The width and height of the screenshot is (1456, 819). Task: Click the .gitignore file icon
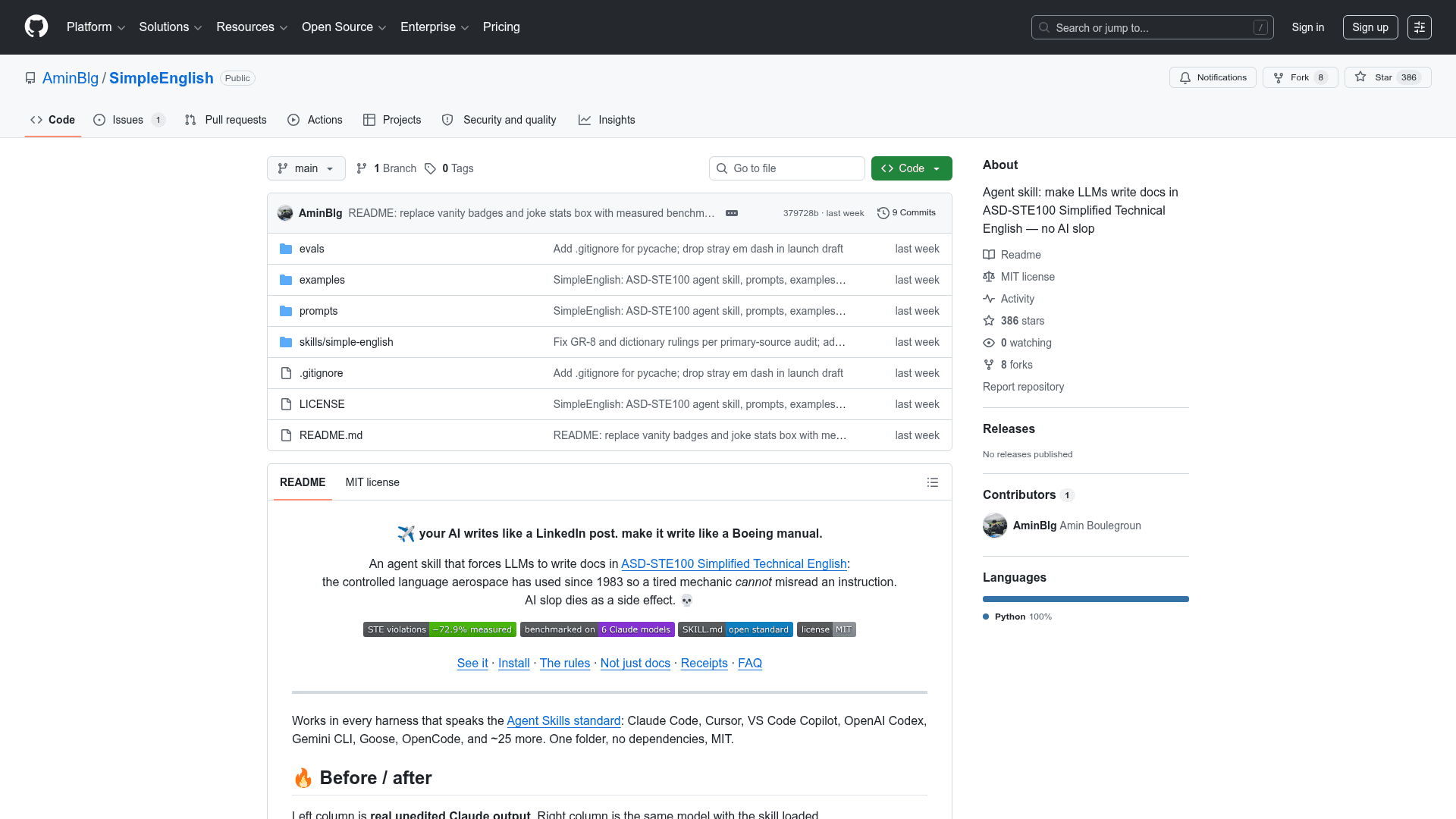286,373
